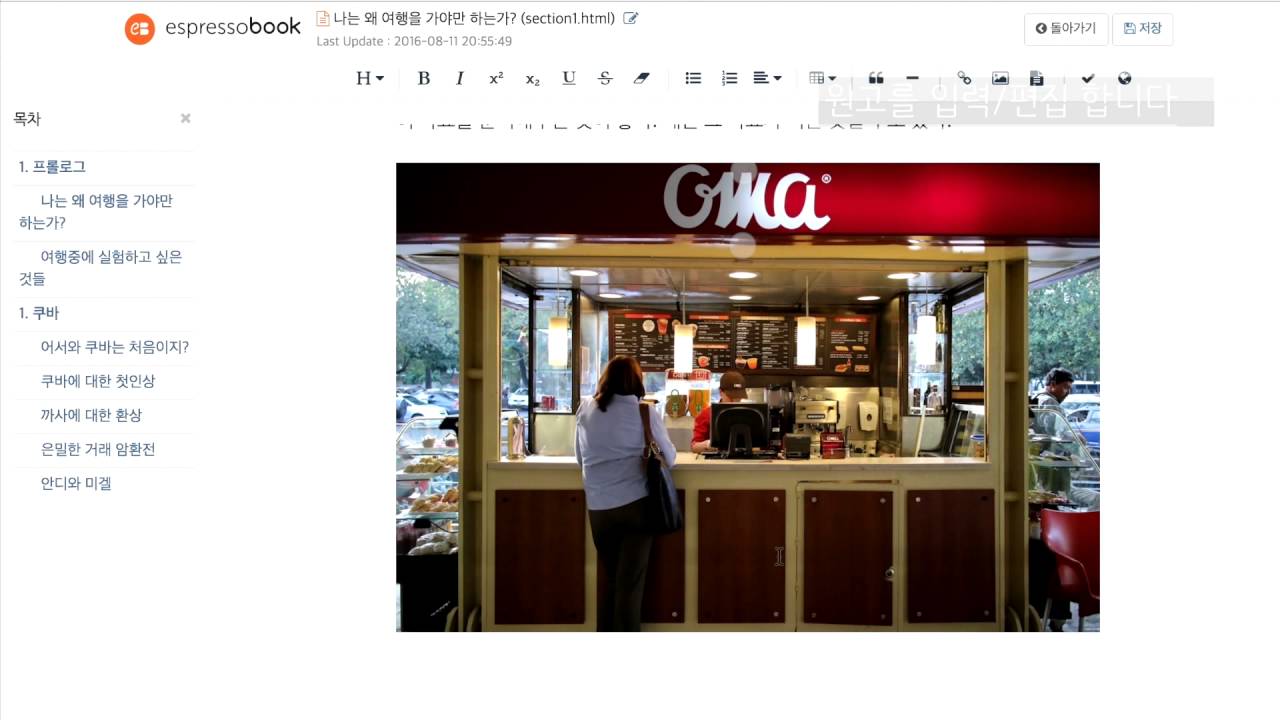Insert an image from the toolbar
Image resolution: width=1280 pixels, height=720 pixels.
click(x=1000, y=78)
